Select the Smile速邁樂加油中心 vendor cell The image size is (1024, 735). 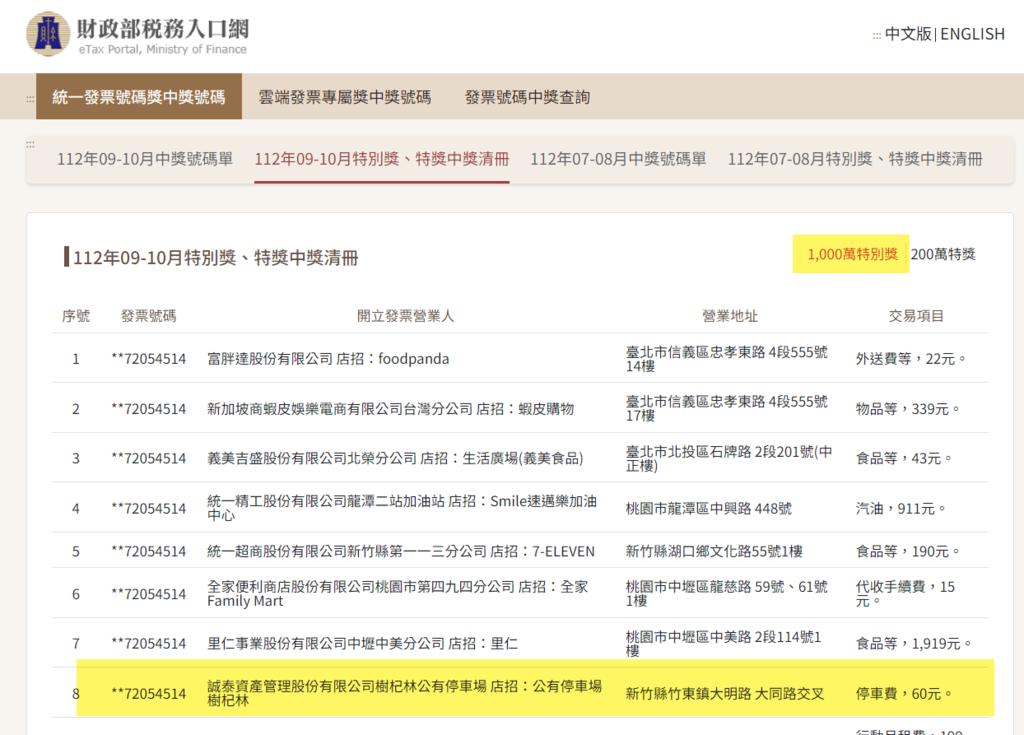[x=402, y=508]
